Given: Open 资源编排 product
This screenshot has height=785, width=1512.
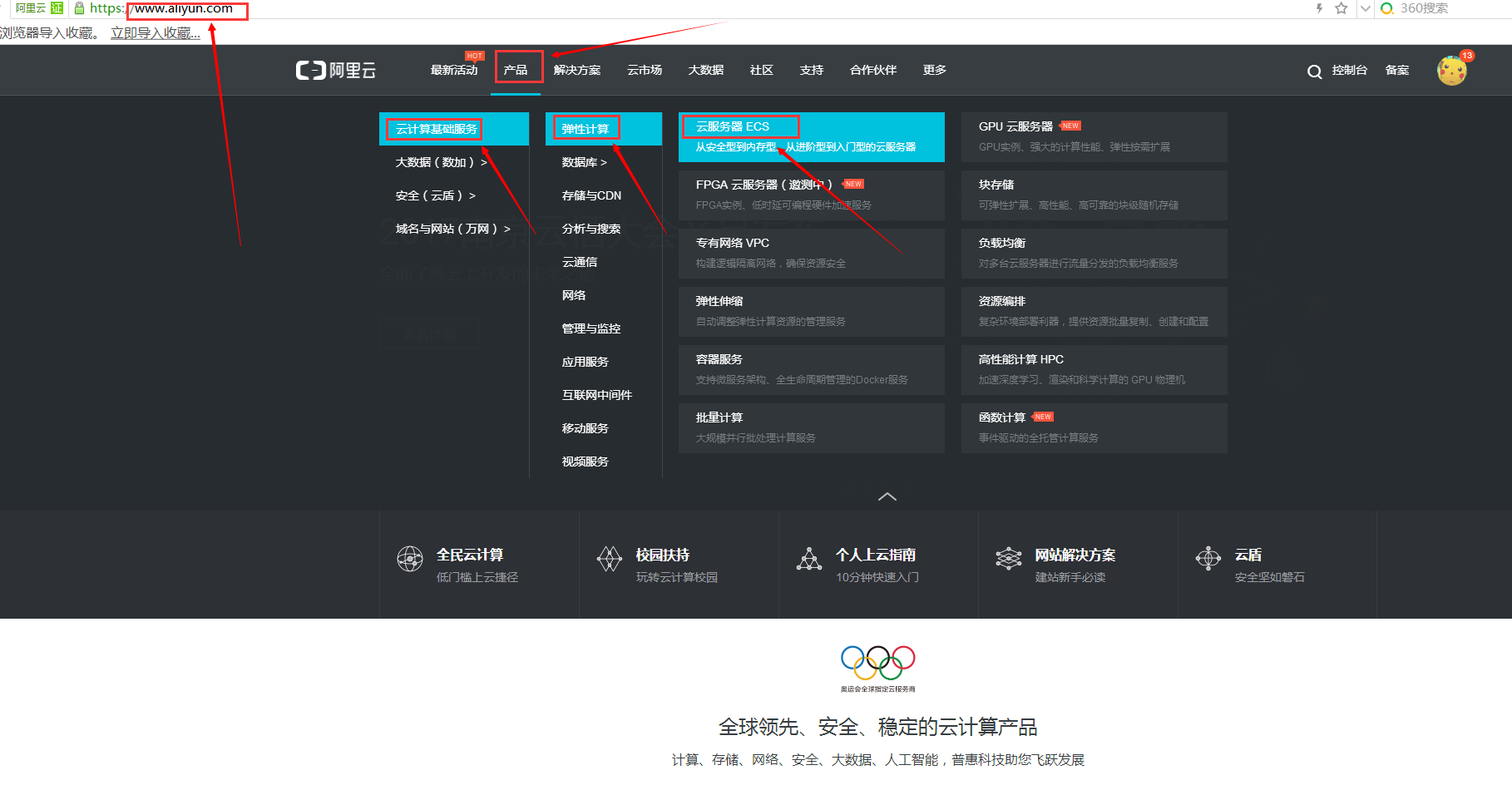Looking at the screenshot, I should pos(1094,312).
